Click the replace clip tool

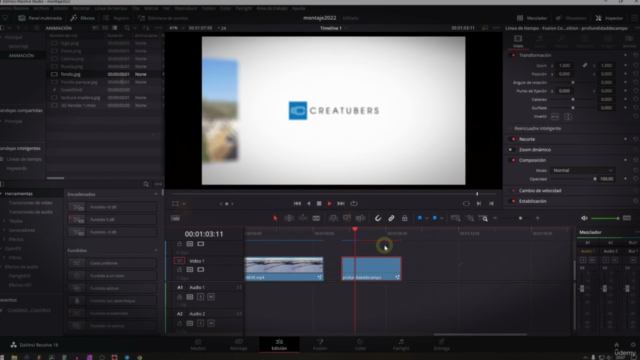point(360,218)
